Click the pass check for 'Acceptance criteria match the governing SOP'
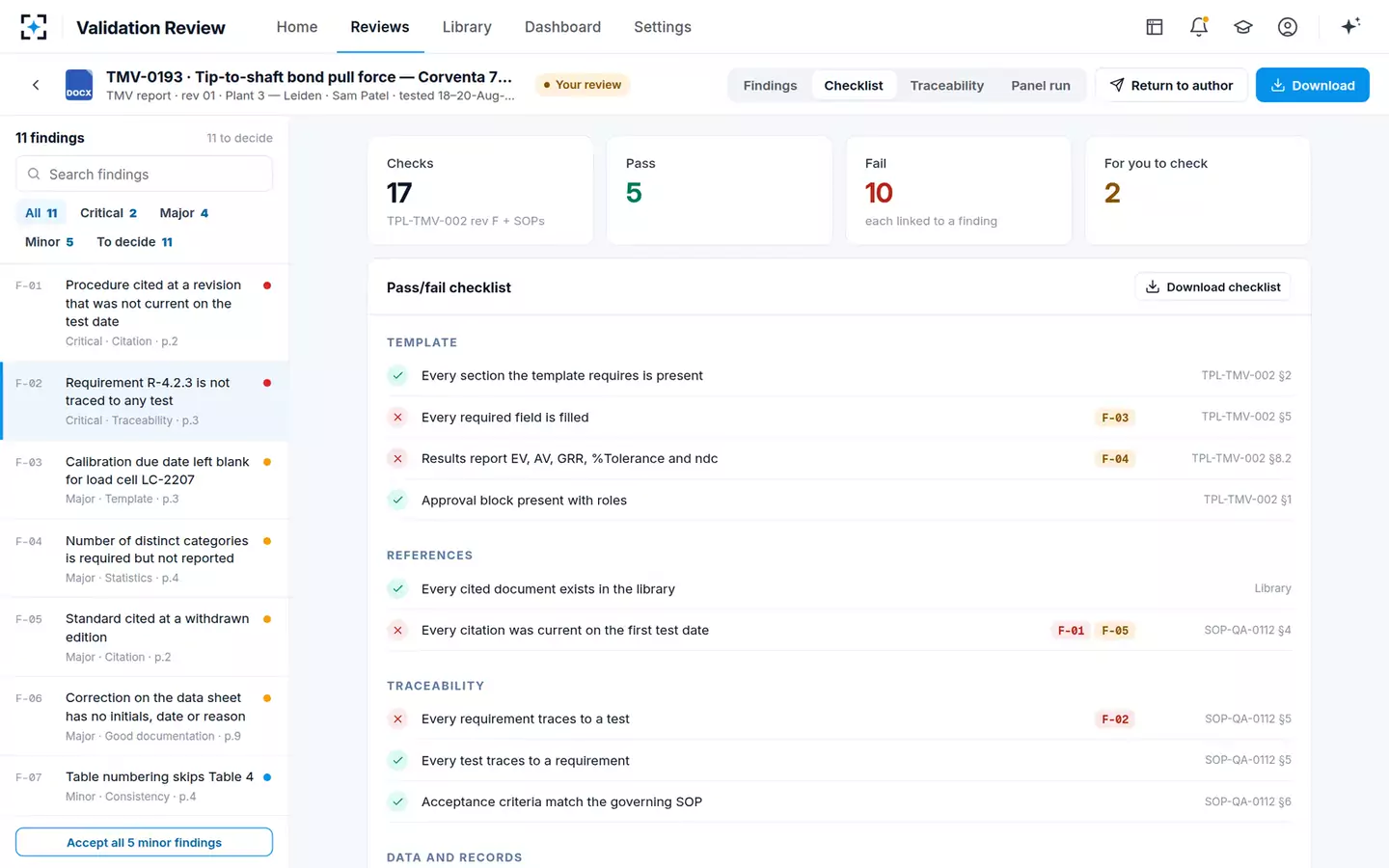 [x=397, y=801]
